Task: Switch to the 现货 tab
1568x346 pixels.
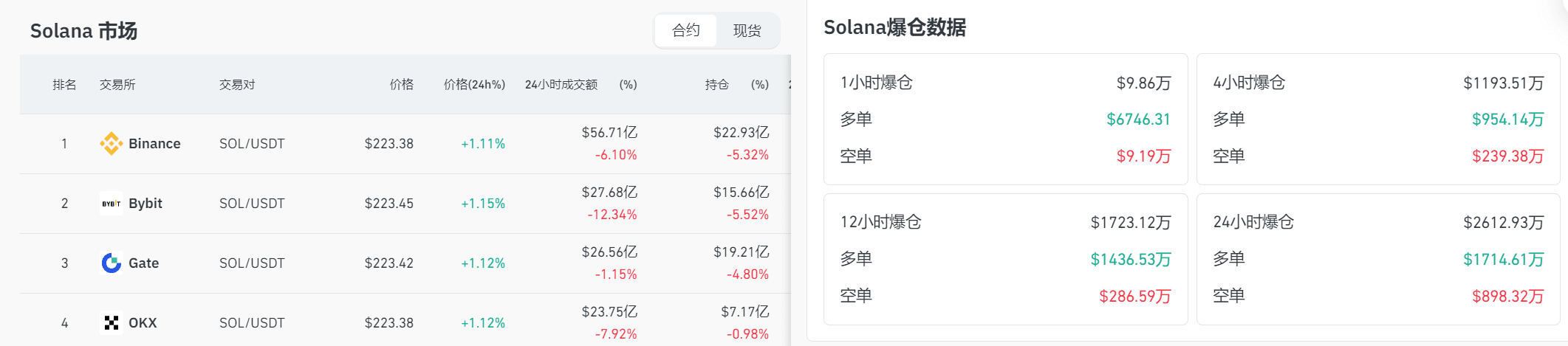Action: point(747,30)
